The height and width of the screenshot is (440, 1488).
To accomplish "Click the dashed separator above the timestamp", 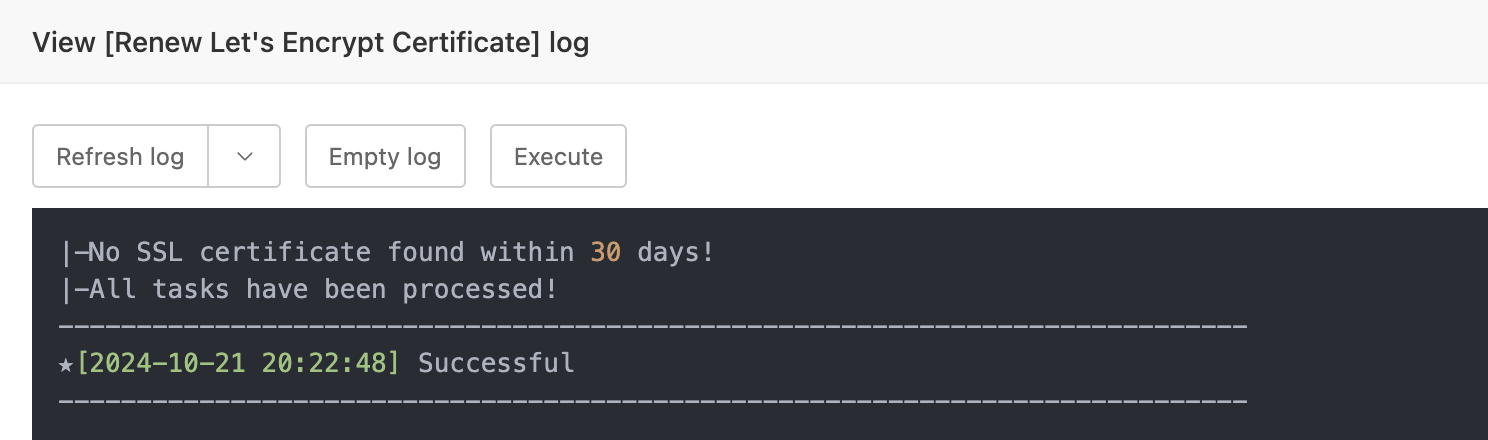I will 652,327.
